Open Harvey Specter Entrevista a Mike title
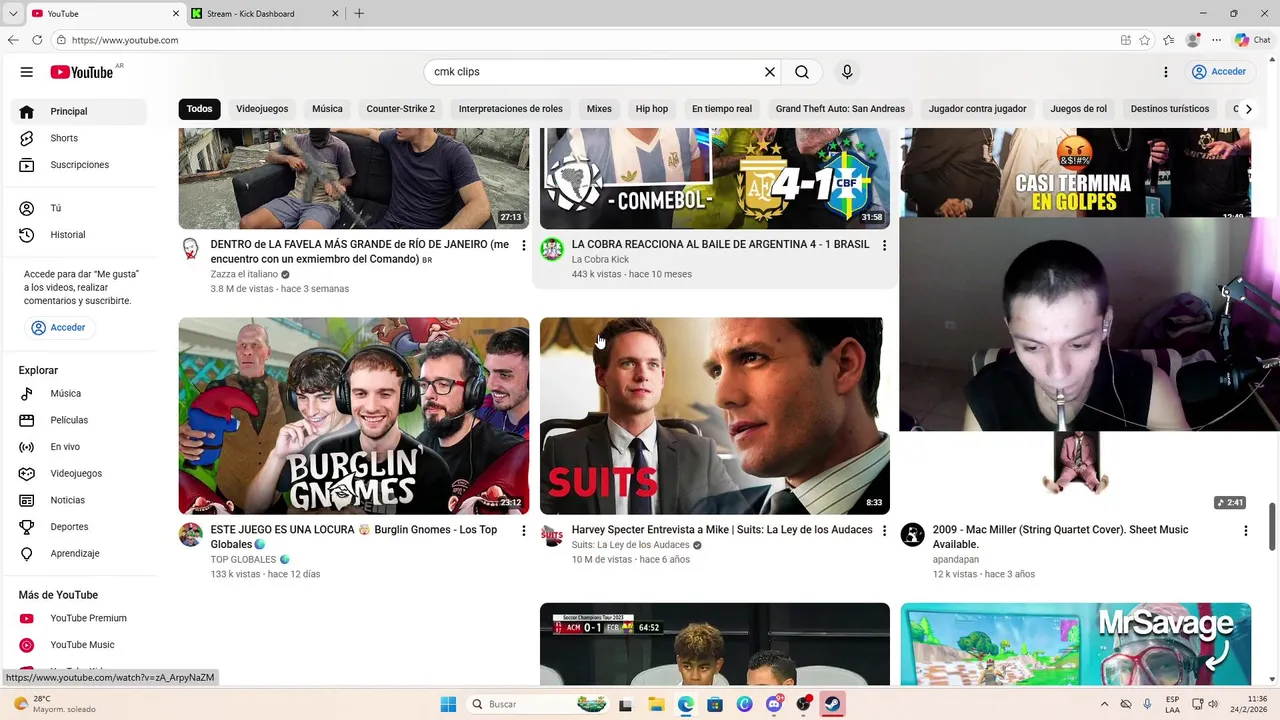Image resolution: width=1280 pixels, height=720 pixels. click(x=722, y=530)
